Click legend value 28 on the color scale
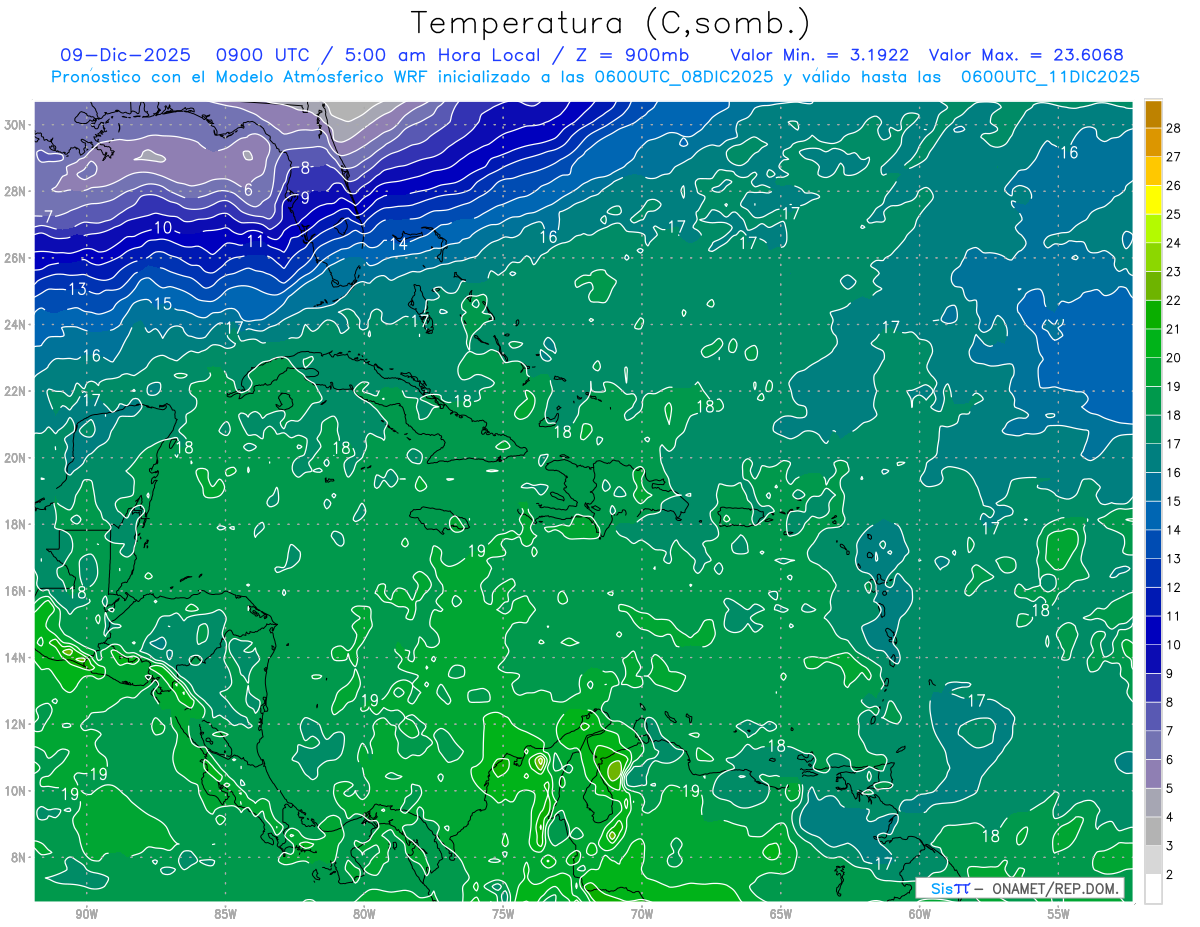Screen dimensions: 1200x927 (x=1173, y=127)
